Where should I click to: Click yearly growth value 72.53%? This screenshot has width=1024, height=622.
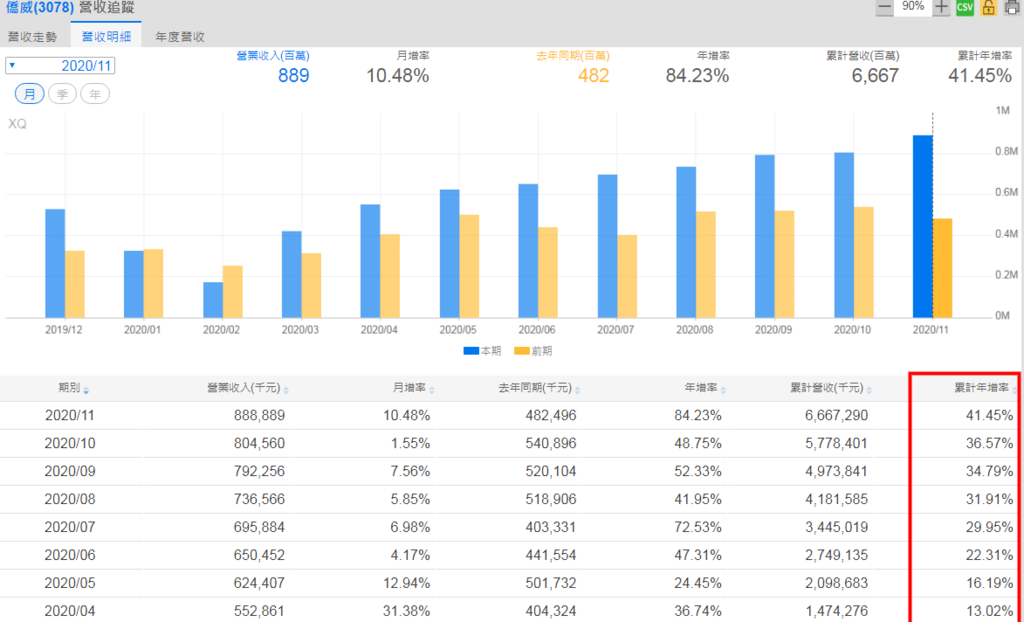tap(698, 527)
